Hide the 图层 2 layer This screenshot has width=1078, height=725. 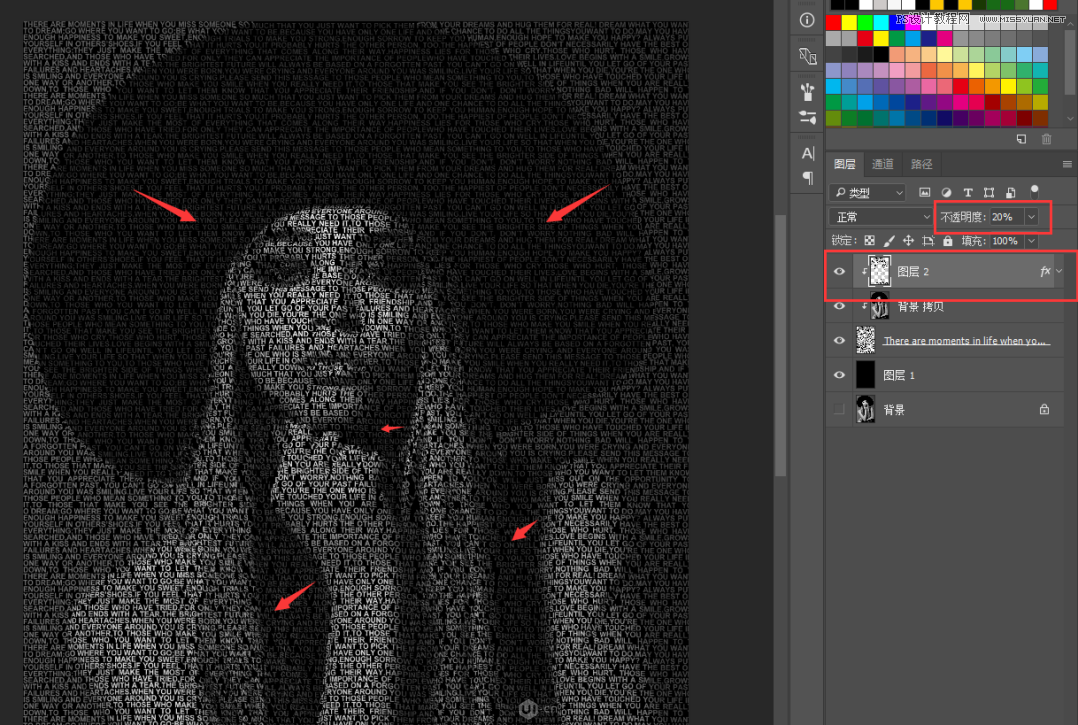pyautogui.click(x=840, y=271)
